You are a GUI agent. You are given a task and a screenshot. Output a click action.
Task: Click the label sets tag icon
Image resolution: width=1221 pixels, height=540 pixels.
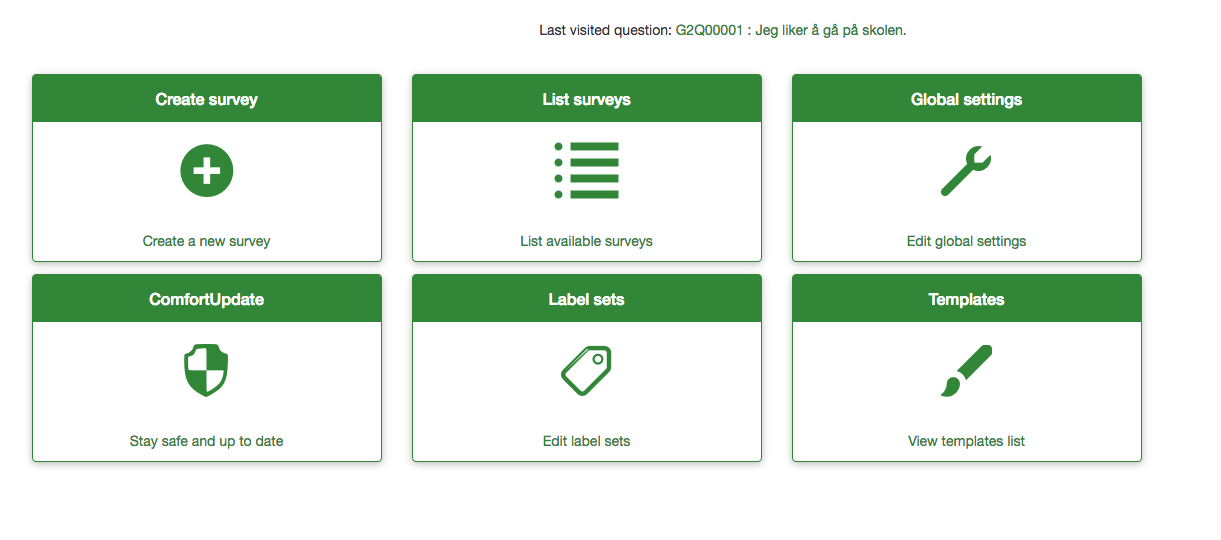pos(586,370)
